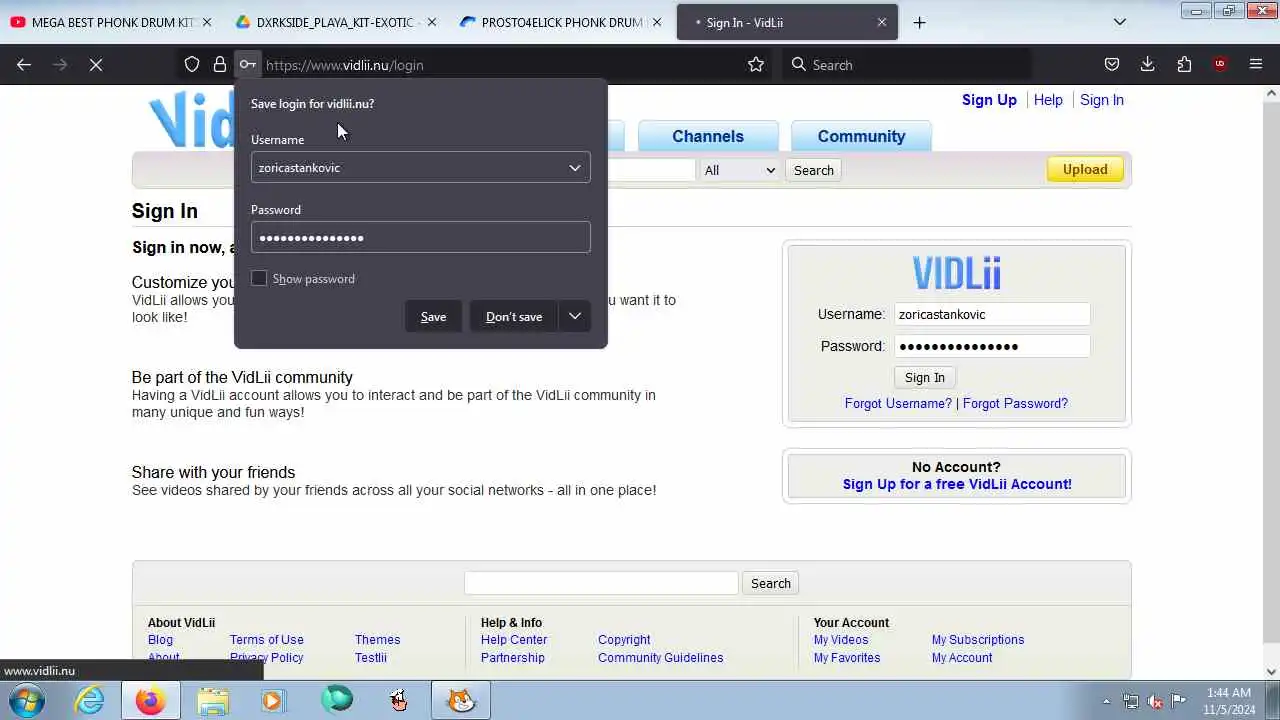The image size is (1280, 720).
Task: Open the tracking protection shield icon
Action: tap(192, 65)
